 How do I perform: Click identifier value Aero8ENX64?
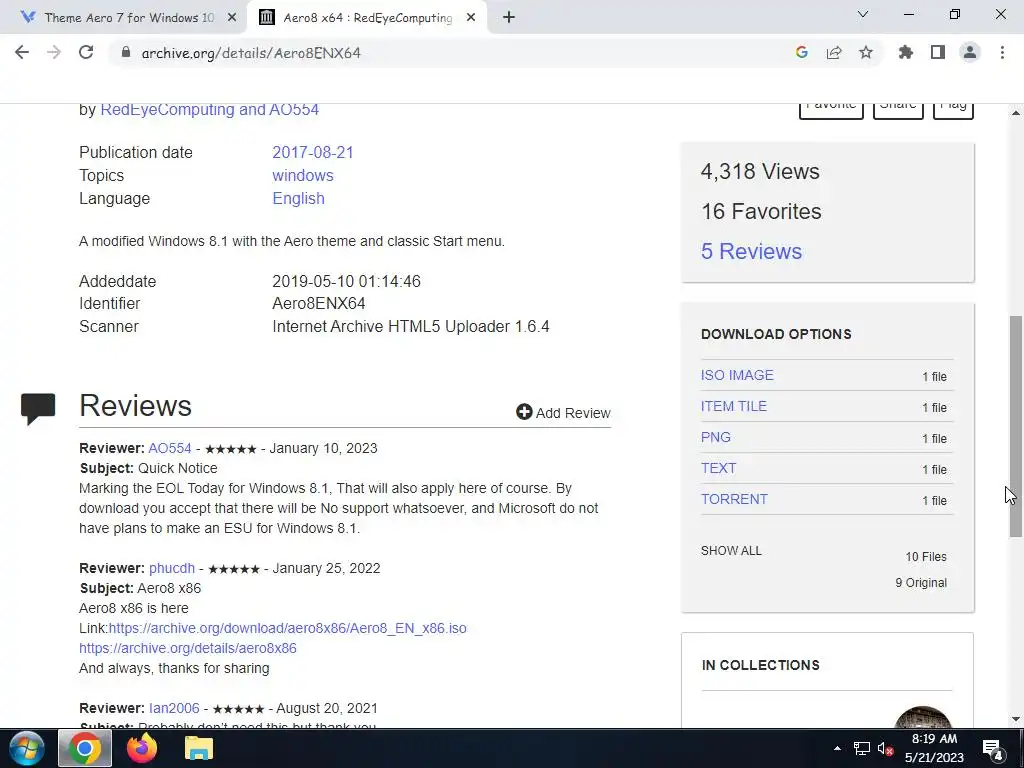coord(319,303)
